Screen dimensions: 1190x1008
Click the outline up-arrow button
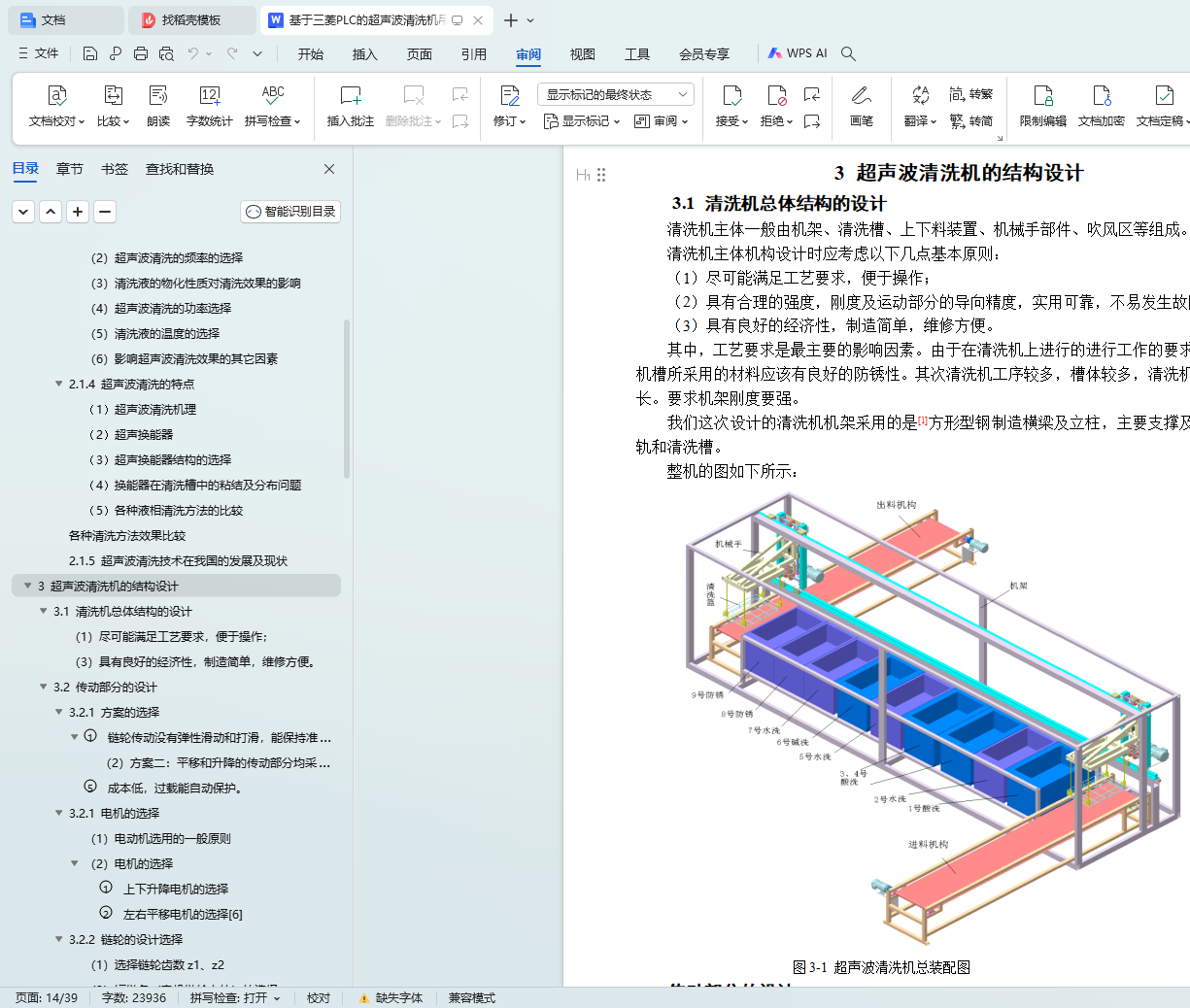(51, 211)
